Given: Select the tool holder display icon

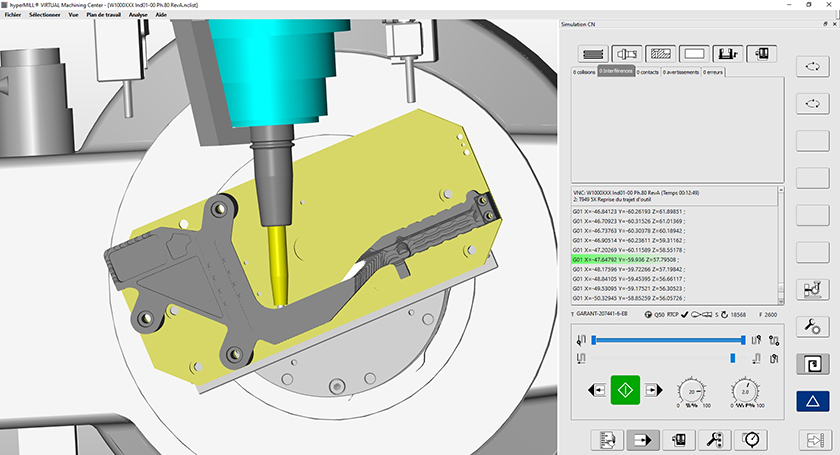Looking at the screenshot, I should point(628,53).
